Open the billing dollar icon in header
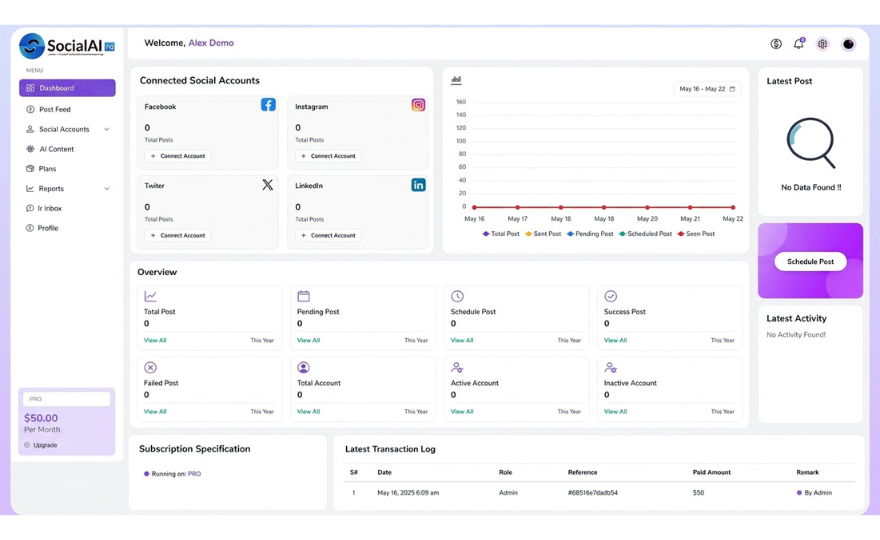The height and width of the screenshot is (540, 880). [776, 44]
